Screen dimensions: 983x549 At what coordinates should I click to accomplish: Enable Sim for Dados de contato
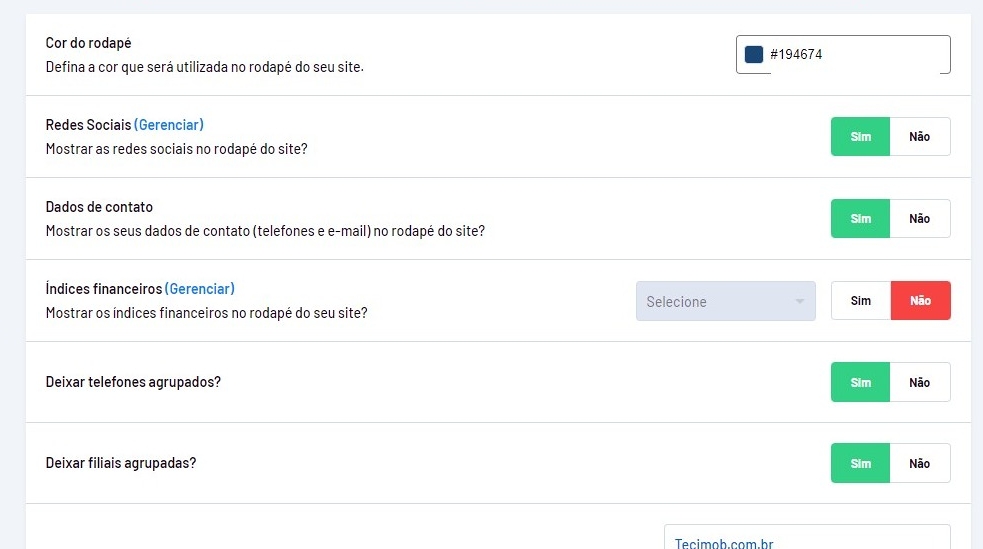[x=860, y=219]
